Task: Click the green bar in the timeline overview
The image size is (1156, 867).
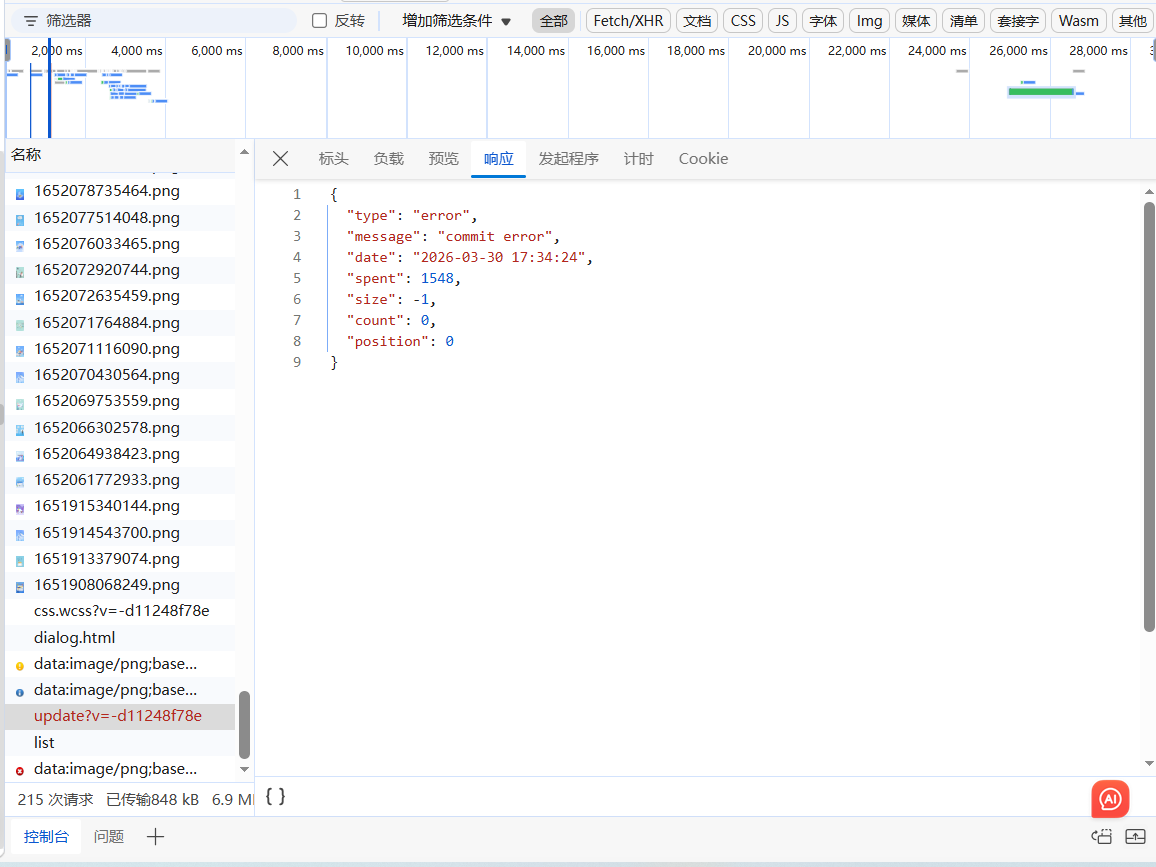Action: (1040, 92)
